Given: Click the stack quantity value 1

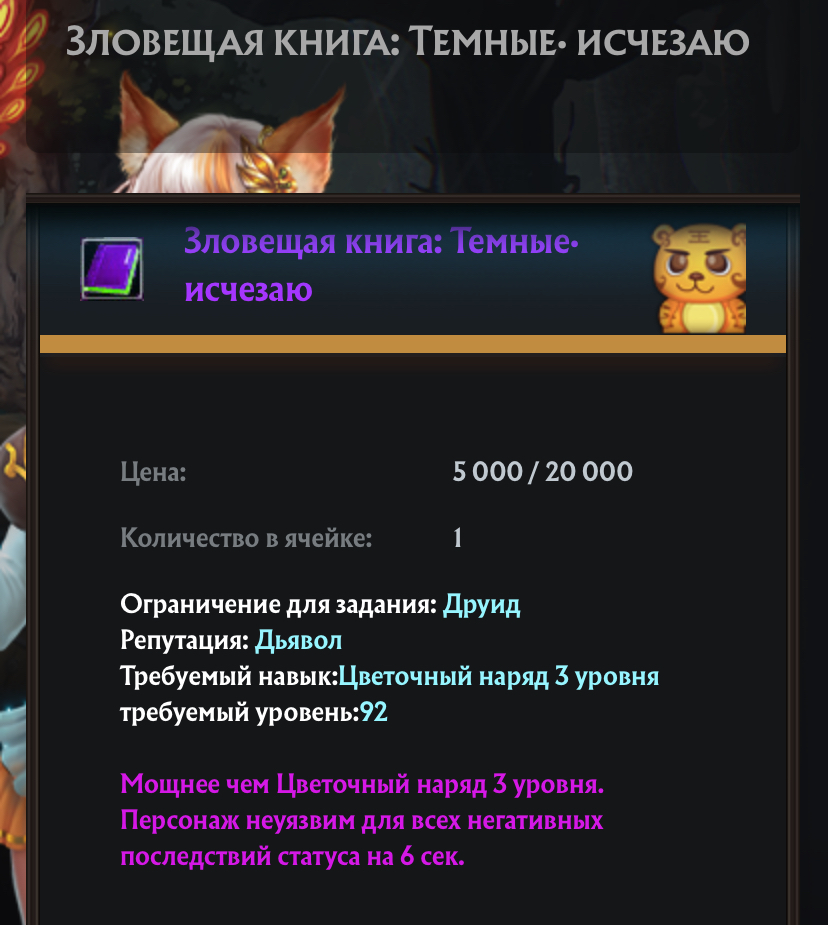Looking at the screenshot, I should tap(458, 538).
